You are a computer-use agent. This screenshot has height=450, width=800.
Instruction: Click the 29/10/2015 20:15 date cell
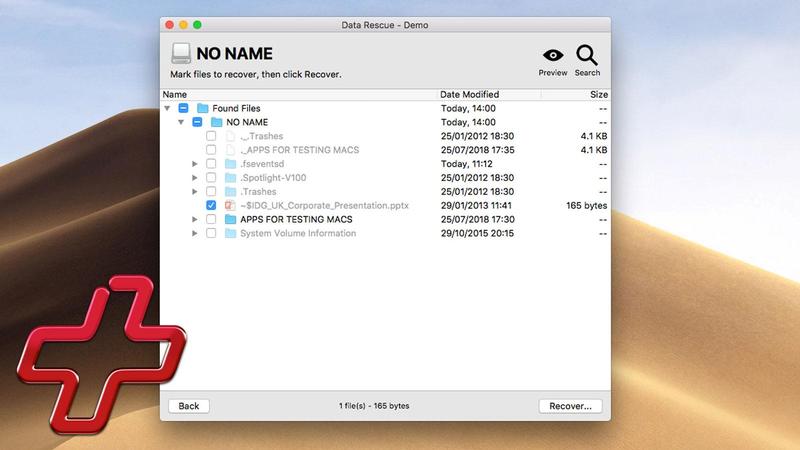pyautogui.click(x=478, y=233)
